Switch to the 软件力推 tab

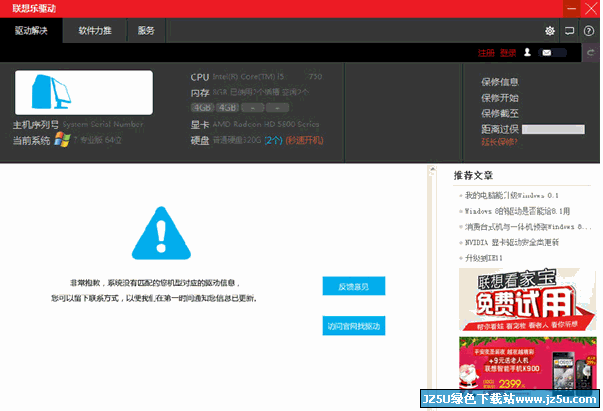pyautogui.click(x=95, y=30)
